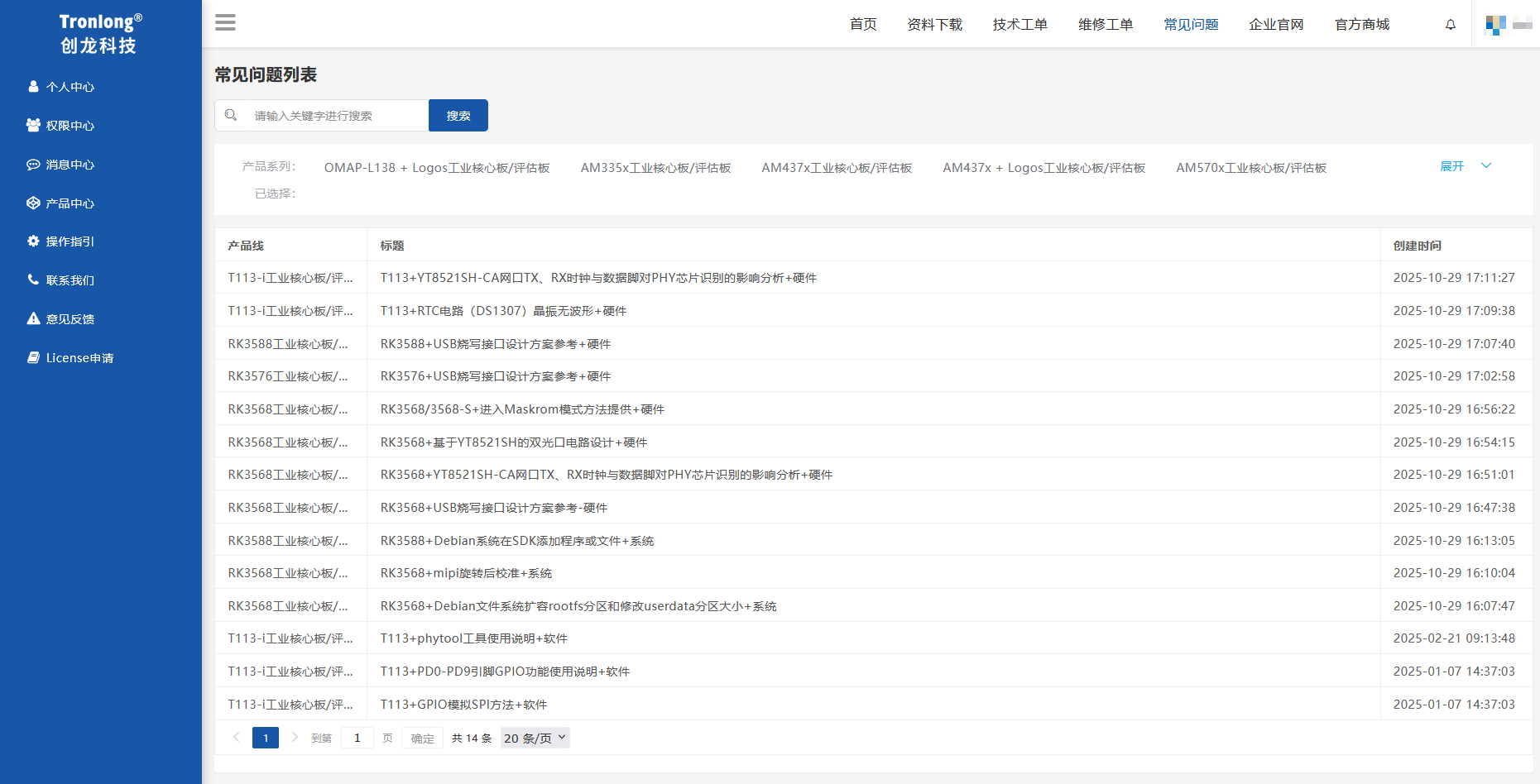Expand product series chevron arrow
This screenshot has width=1540, height=784.
(x=1486, y=165)
